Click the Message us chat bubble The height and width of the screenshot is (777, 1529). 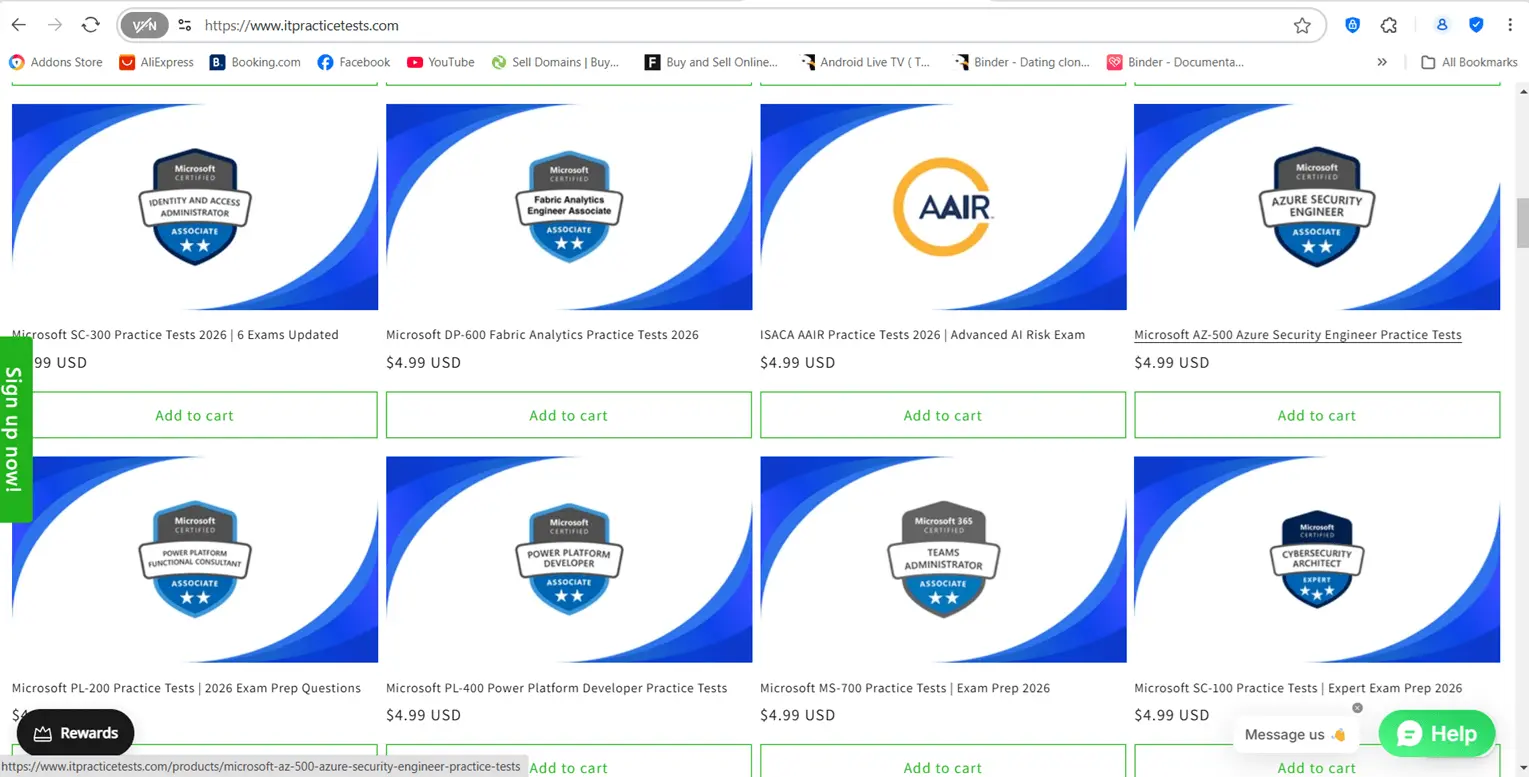[x=1295, y=735]
